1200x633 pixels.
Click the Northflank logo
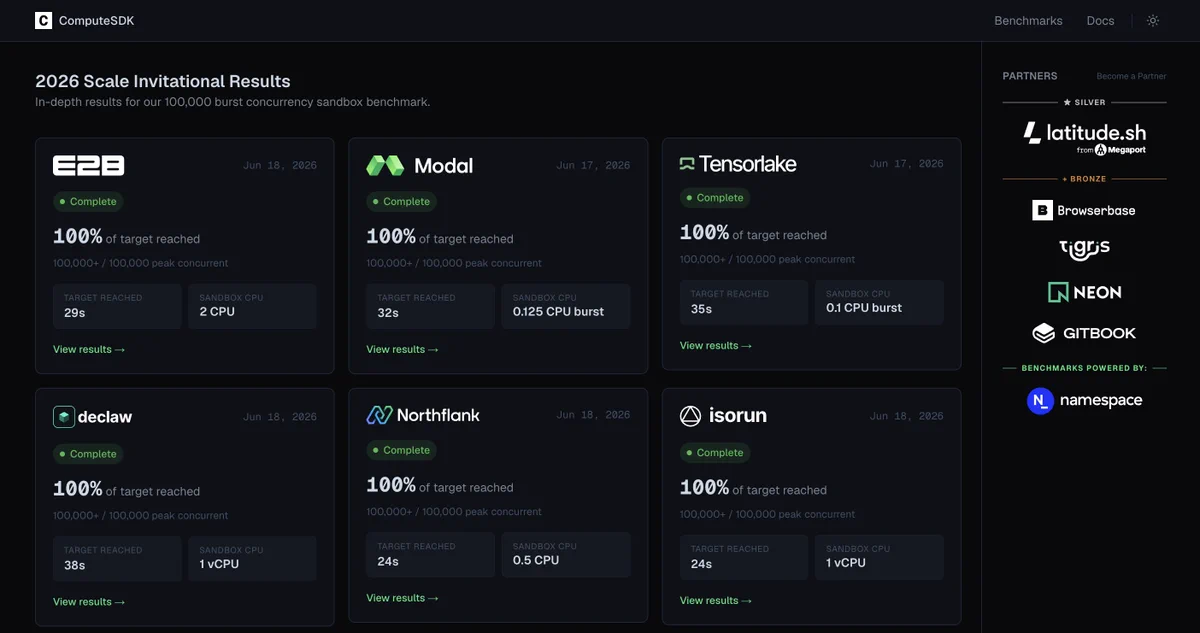tap(423, 414)
